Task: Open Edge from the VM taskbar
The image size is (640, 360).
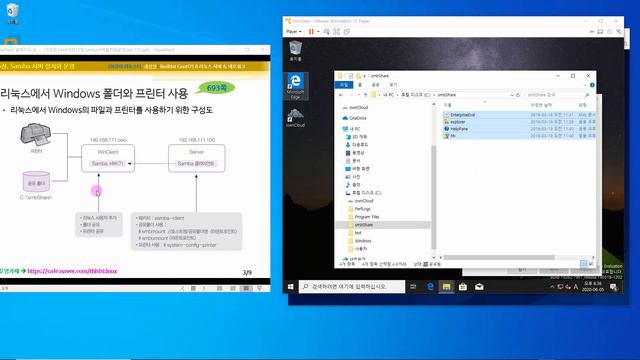Action: pos(430,287)
